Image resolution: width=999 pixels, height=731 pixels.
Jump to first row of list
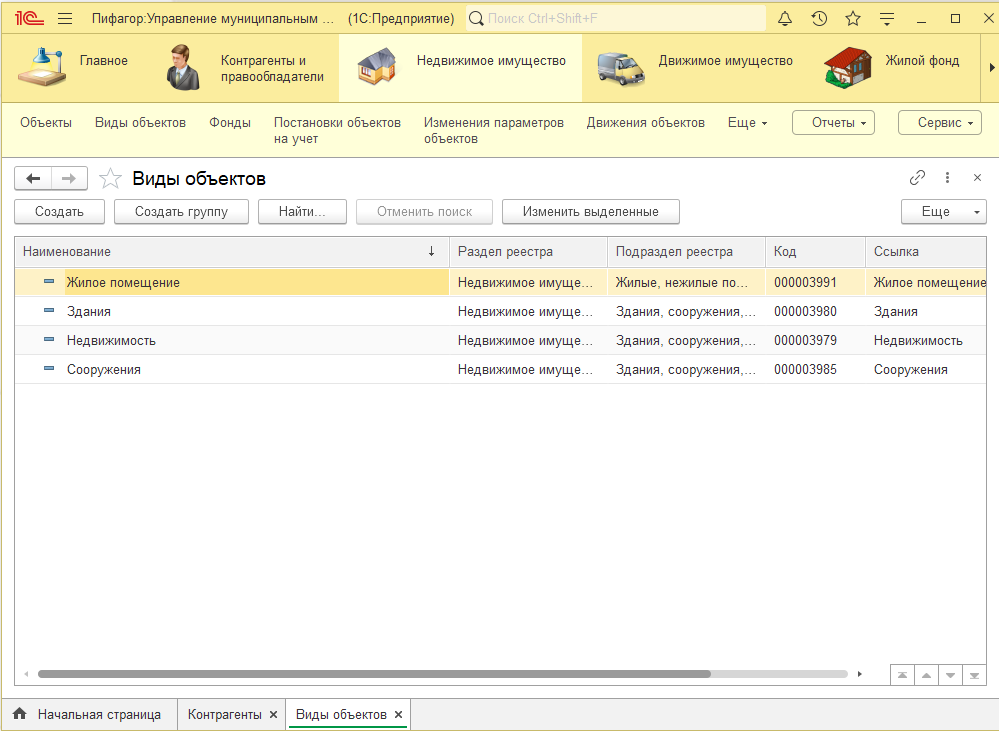tap(902, 675)
